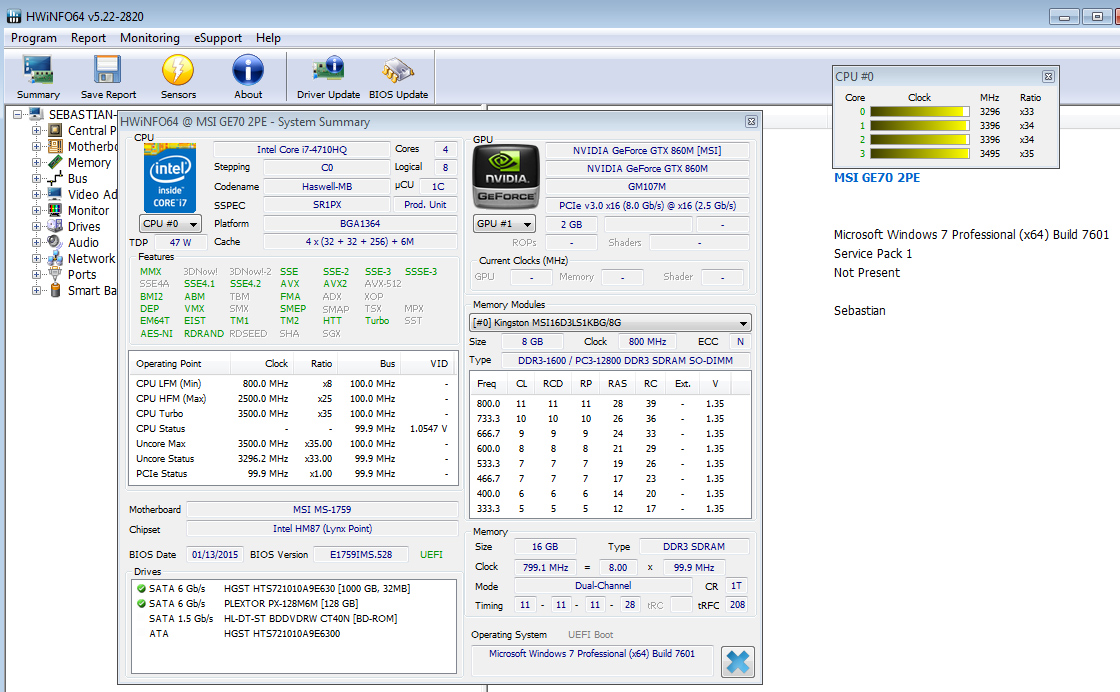Click the MSI MS-1759 motherboard field
The image size is (1120, 692).
click(321, 509)
